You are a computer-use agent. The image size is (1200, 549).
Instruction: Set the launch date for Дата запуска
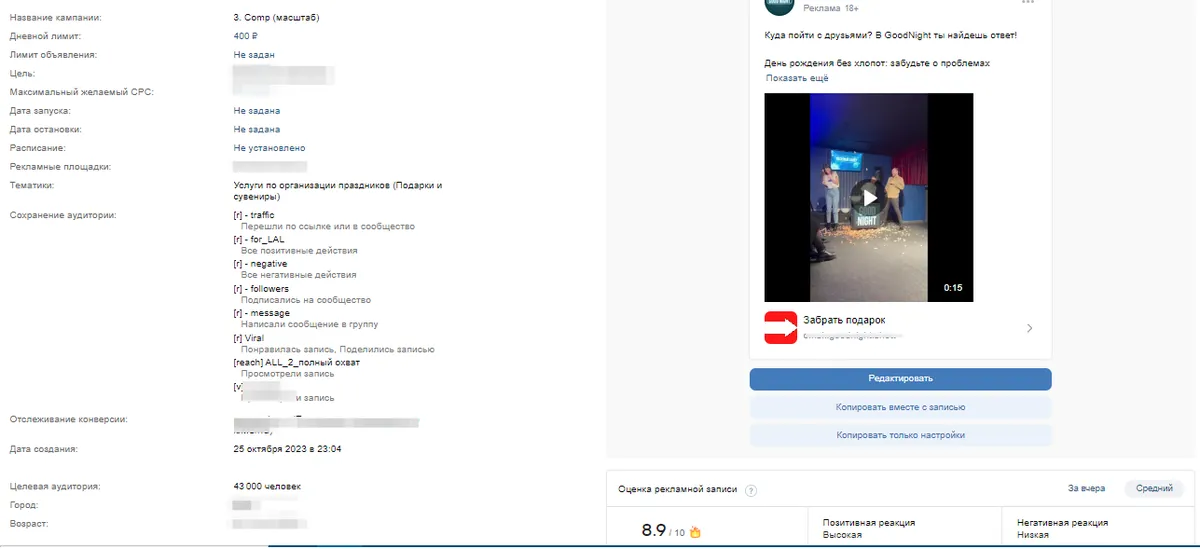256,111
